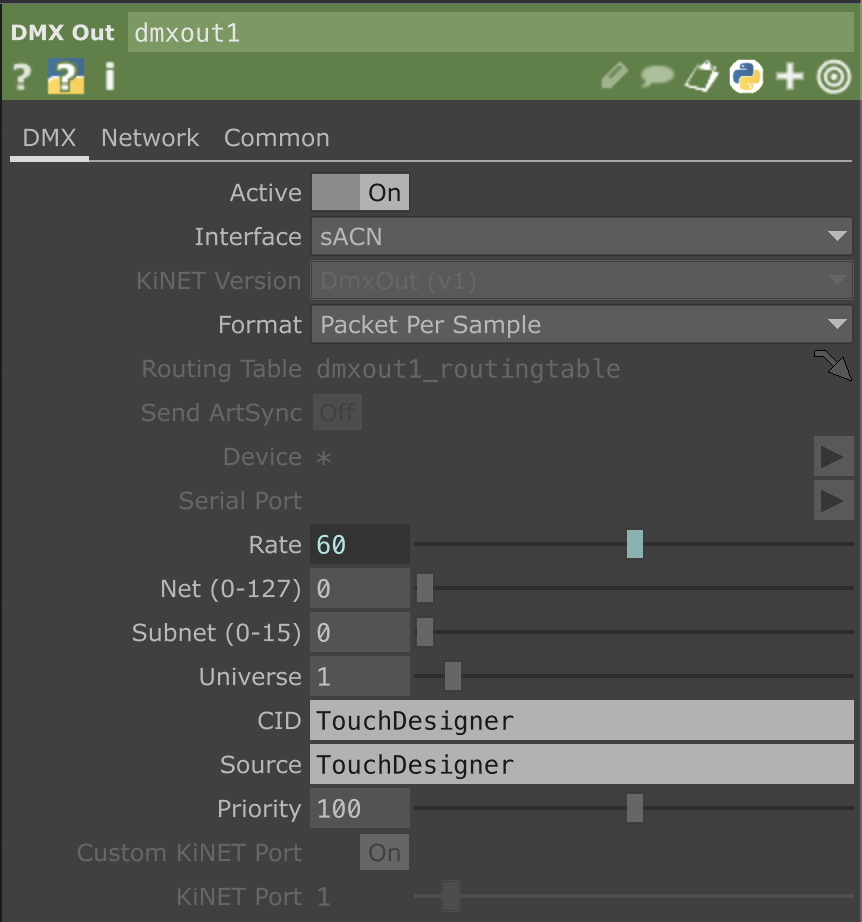Click the tag/clipboard icon in header
Viewport: 862px width, 922px height.
701,76
